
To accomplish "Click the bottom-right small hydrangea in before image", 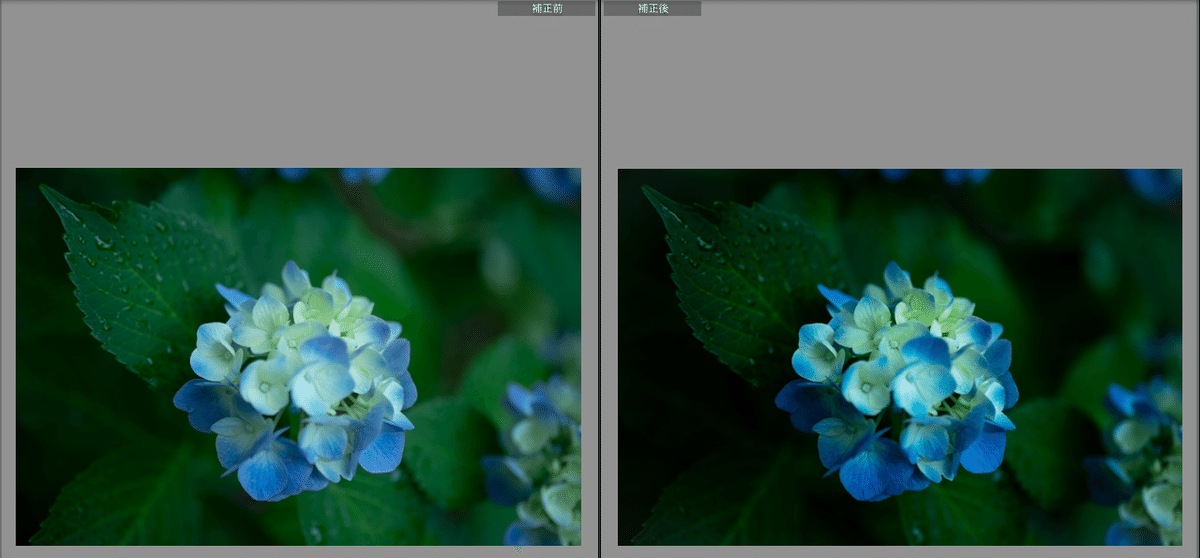I will 540,460.
